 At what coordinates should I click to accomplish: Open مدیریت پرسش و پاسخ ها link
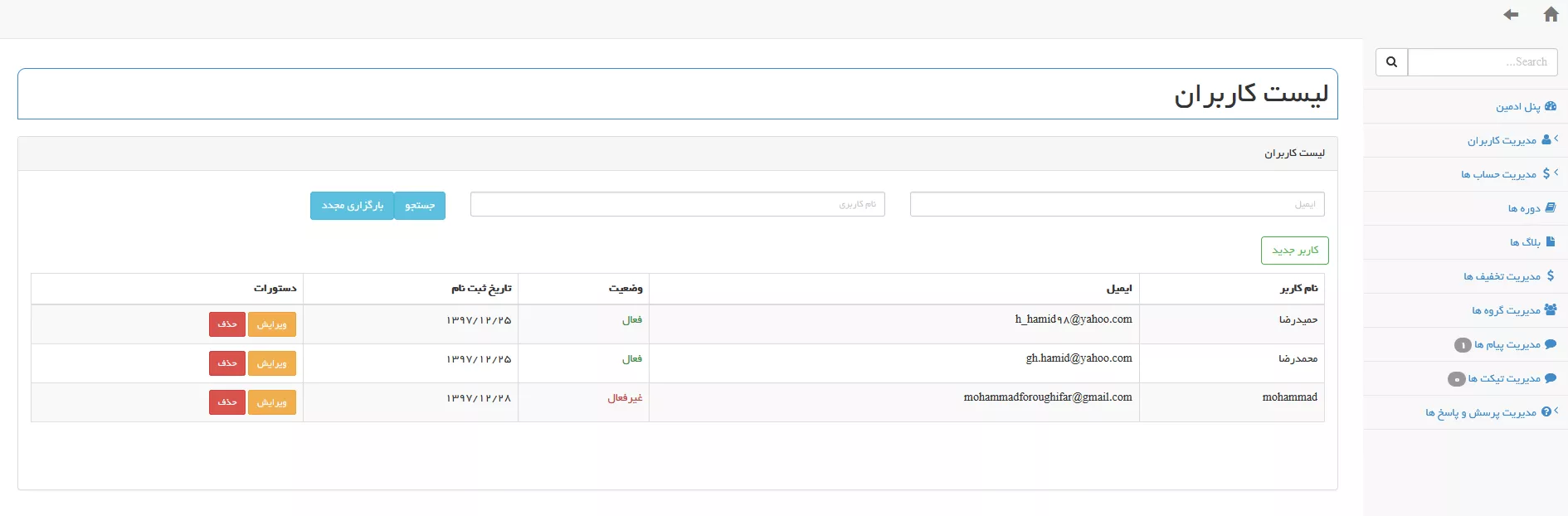coord(1481,412)
